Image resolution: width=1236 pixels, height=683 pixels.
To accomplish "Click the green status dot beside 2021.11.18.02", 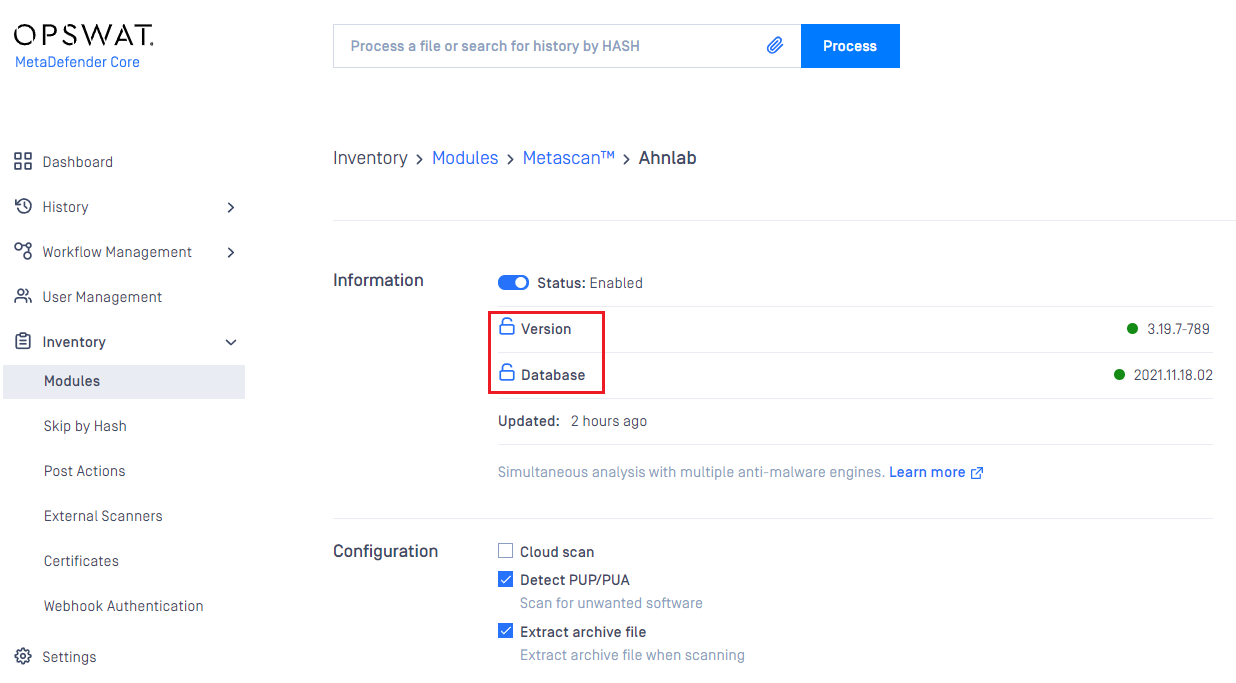I will [1120, 375].
